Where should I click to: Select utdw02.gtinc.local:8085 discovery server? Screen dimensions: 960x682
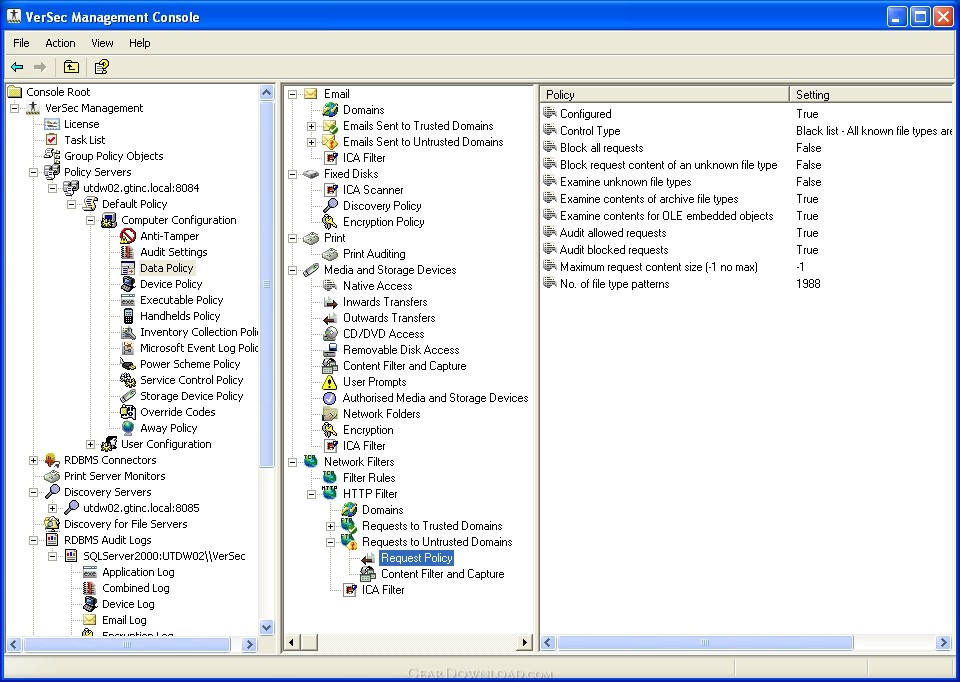141,508
